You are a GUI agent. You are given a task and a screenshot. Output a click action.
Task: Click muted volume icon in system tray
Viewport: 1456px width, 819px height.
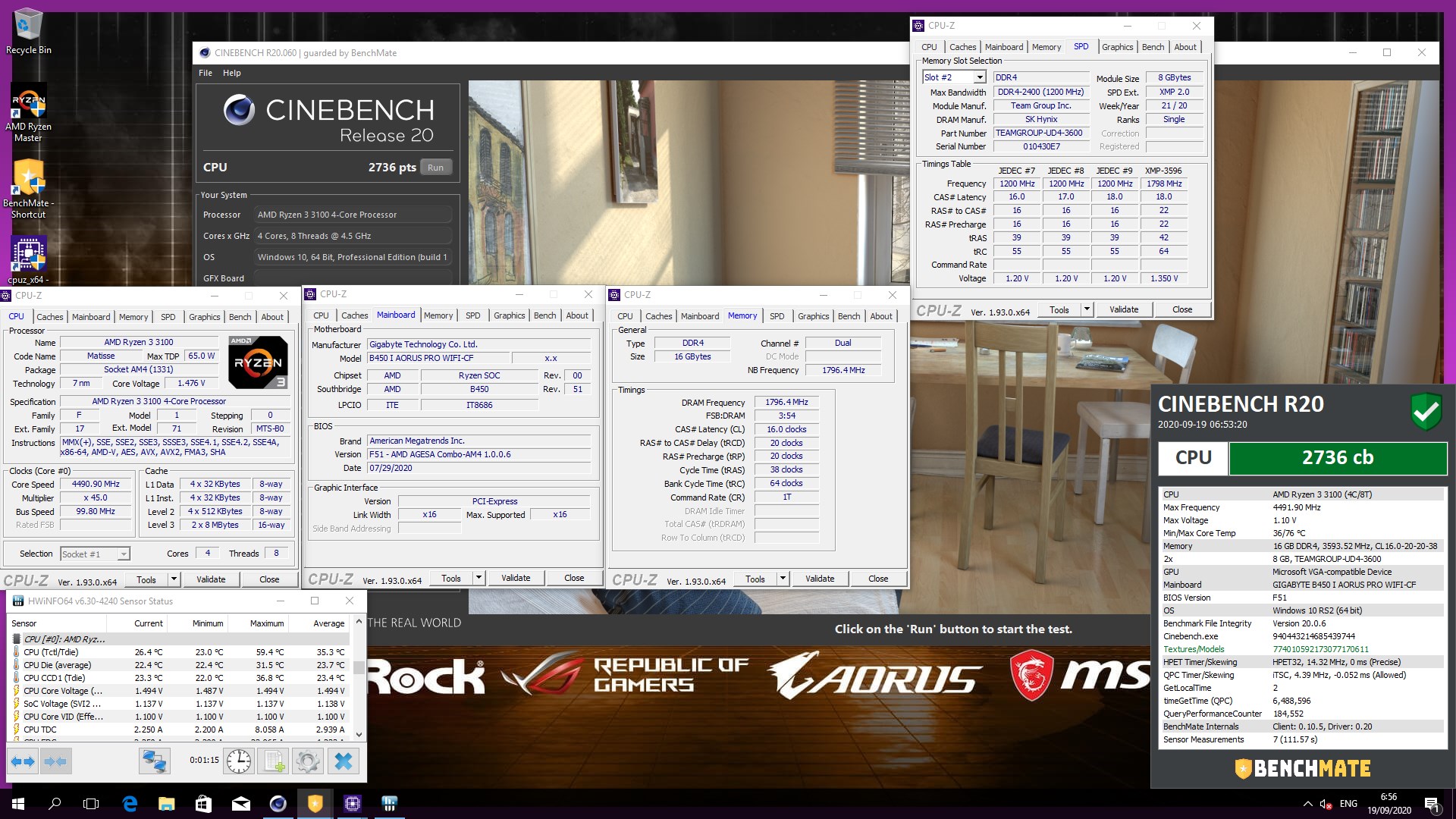[1326, 804]
